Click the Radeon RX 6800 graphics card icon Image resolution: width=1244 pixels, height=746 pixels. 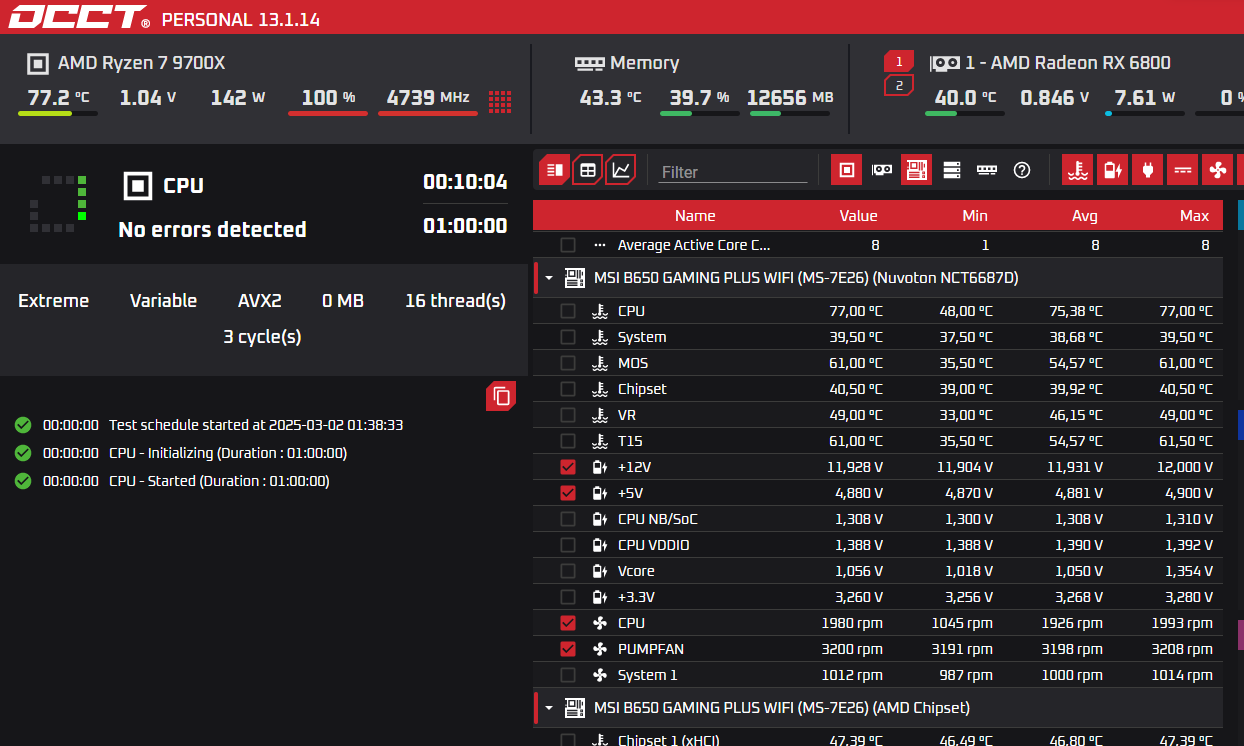[x=944, y=63]
